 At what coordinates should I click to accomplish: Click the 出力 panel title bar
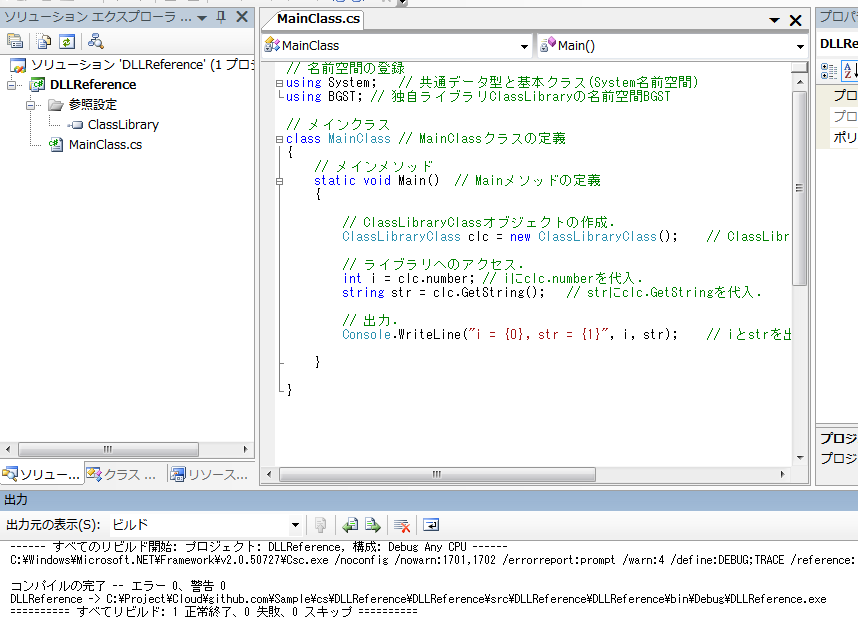click(429, 500)
